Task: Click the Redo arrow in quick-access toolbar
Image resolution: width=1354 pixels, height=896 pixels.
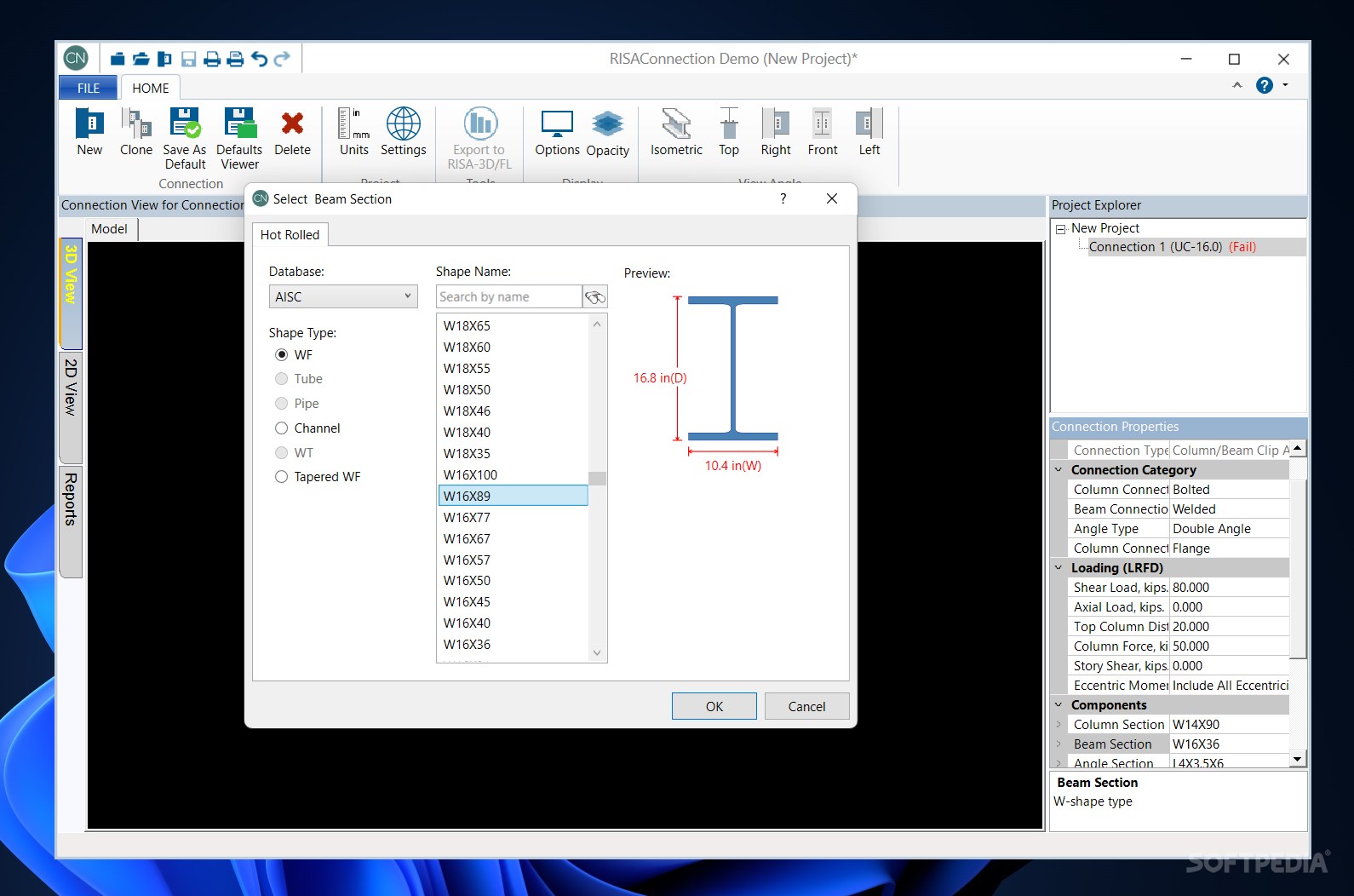Action: click(x=282, y=59)
